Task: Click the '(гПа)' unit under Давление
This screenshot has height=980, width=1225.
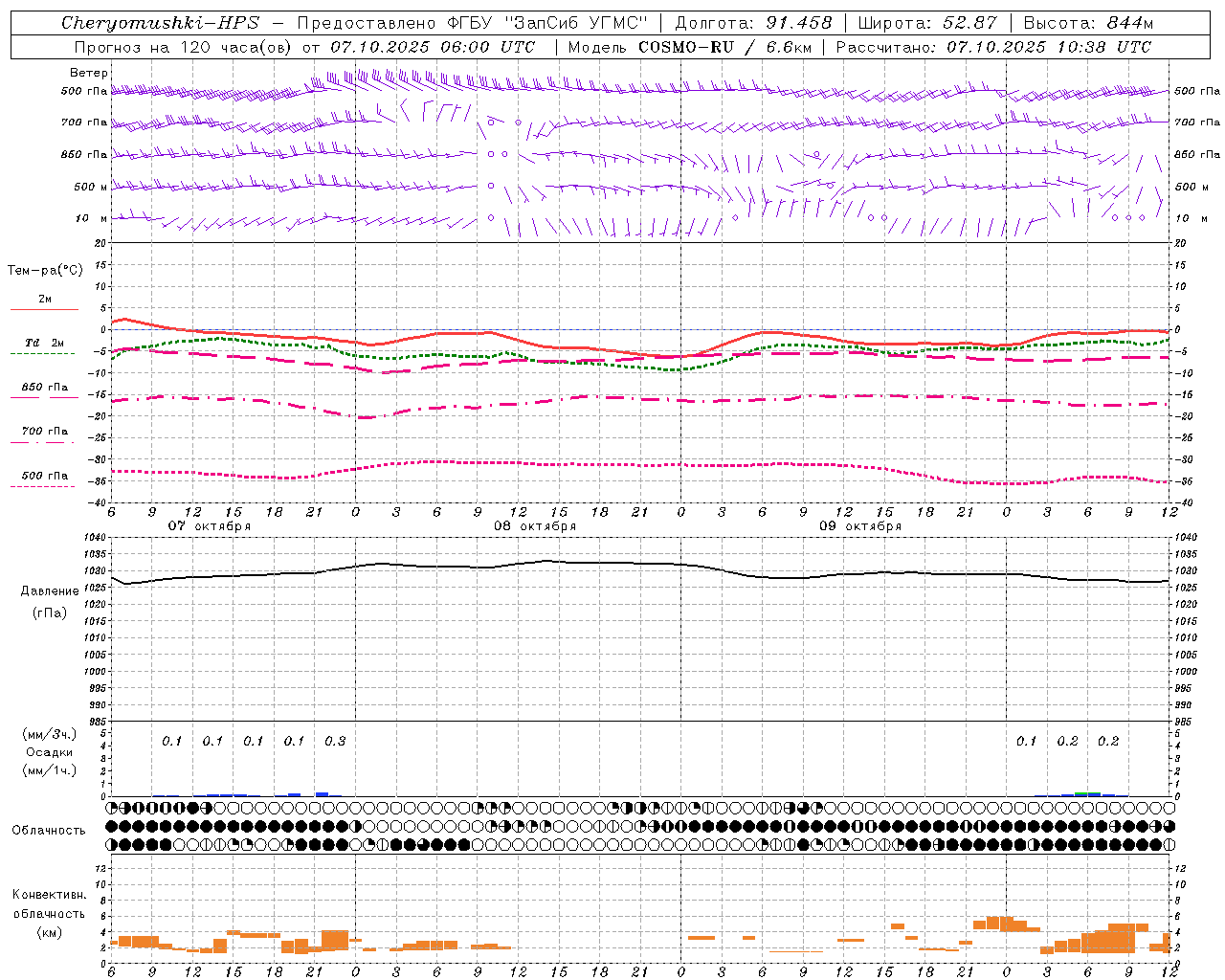Action: coord(50,612)
